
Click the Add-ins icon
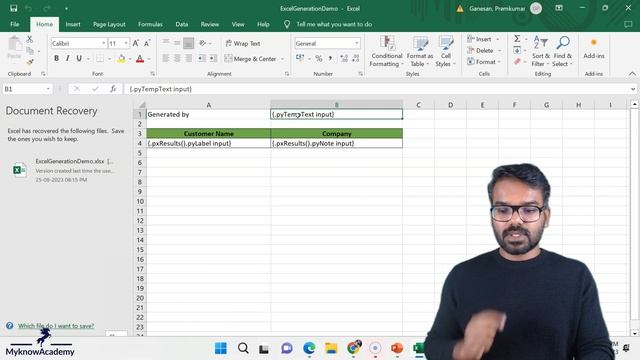click(x=593, y=49)
